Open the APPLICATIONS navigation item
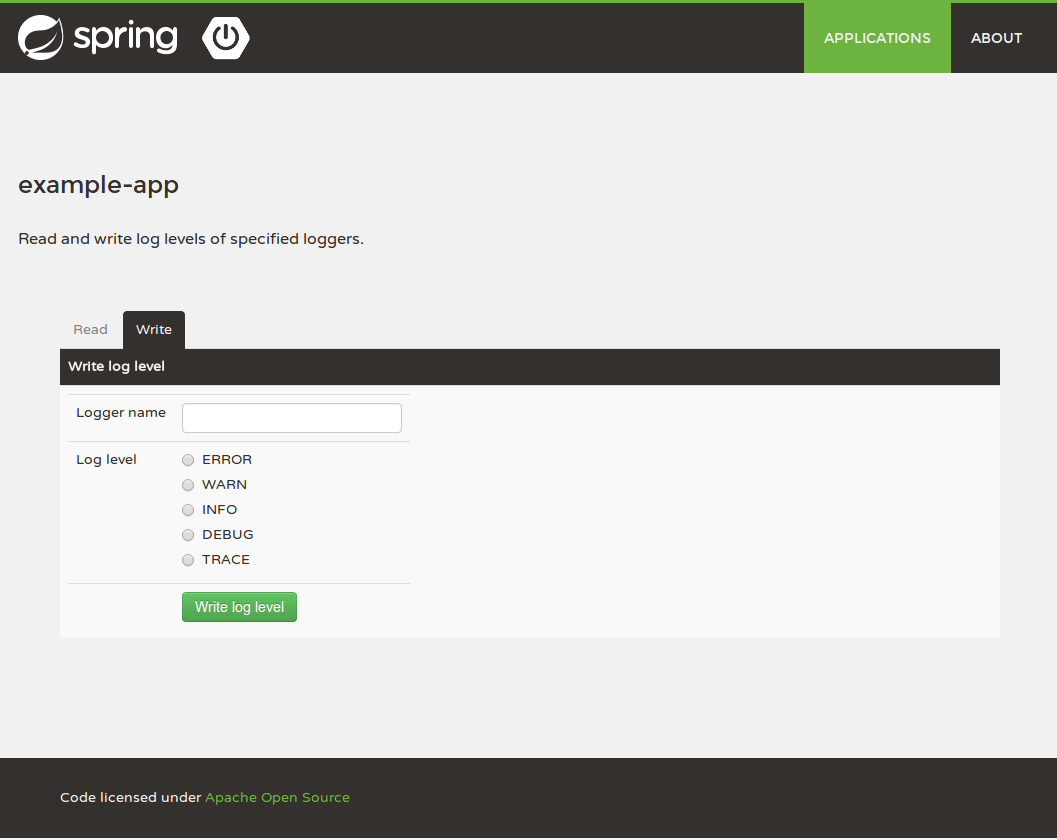 point(877,38)
